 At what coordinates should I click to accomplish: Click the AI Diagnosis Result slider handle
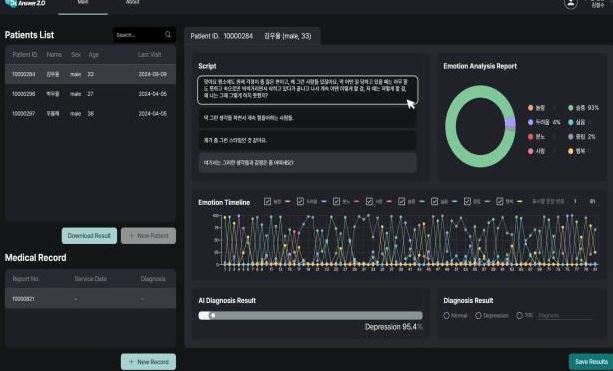point(213,315)
